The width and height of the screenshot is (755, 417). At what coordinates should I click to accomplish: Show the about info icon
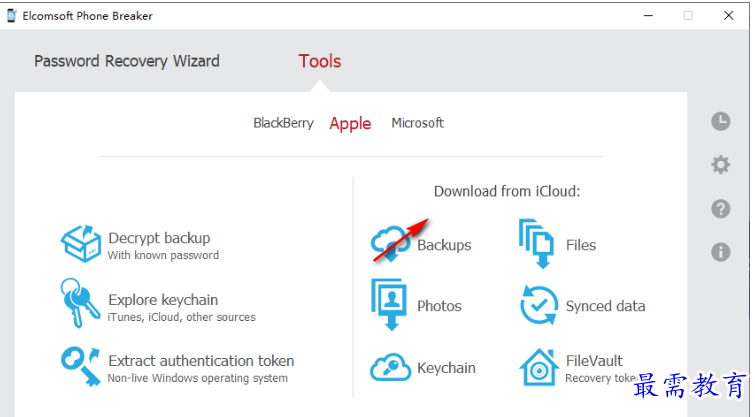[x=721, y=252]
